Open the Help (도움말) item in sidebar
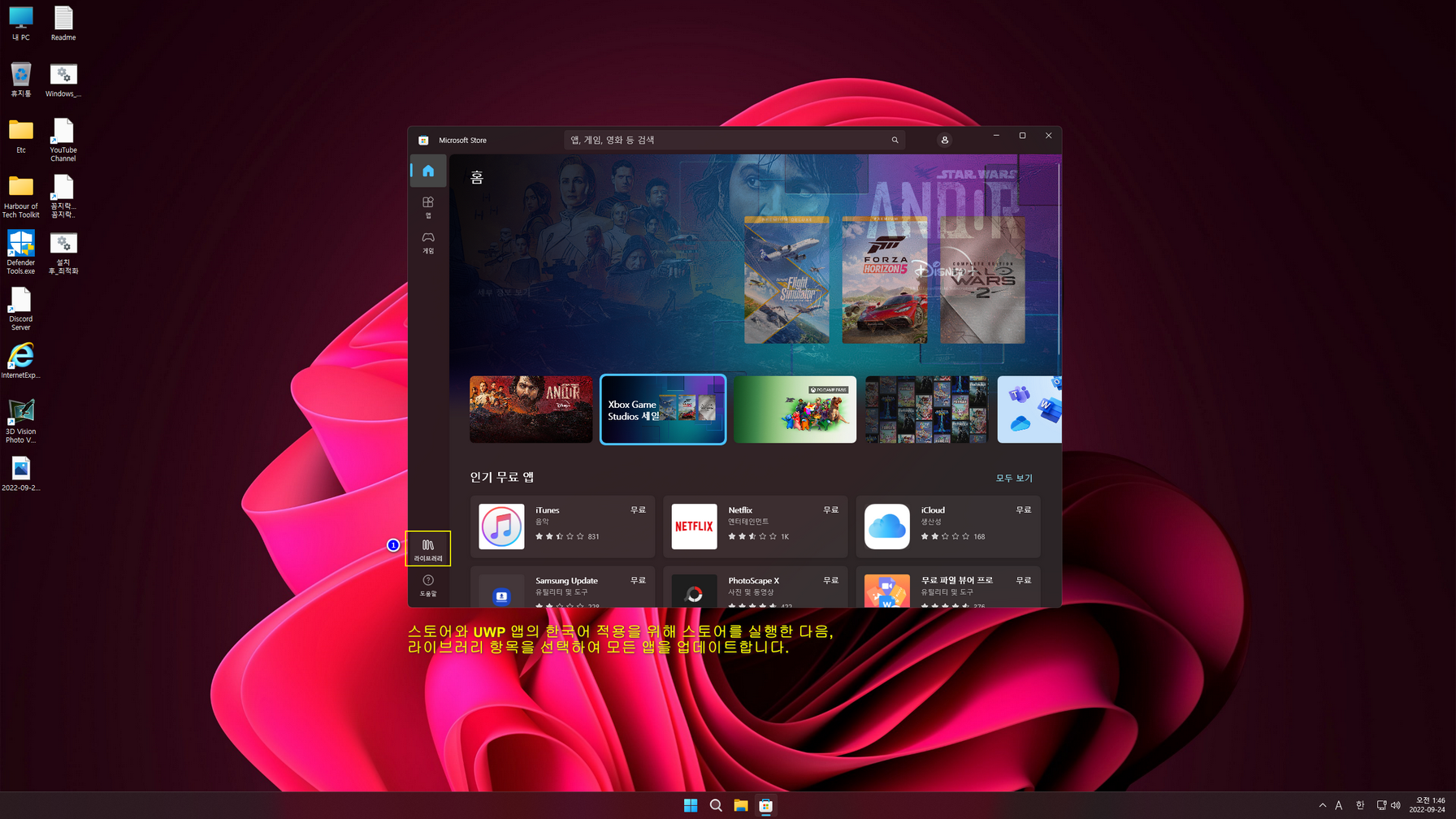The height and width of the screenshot is (819, 1456). click(428, 585)
